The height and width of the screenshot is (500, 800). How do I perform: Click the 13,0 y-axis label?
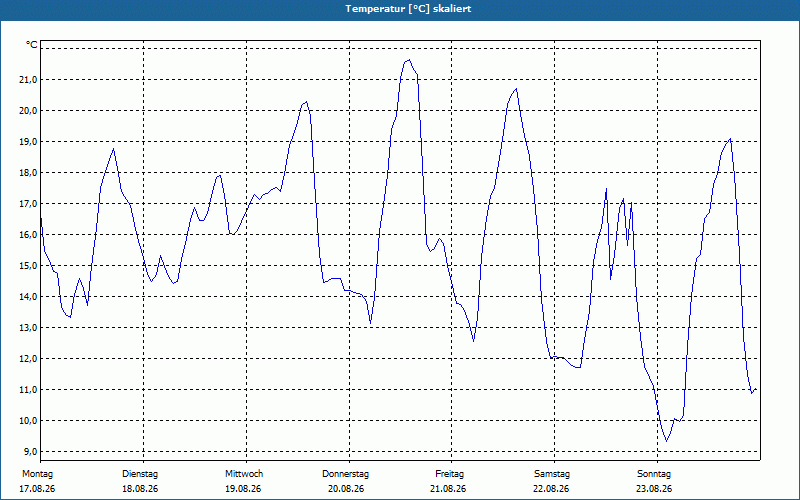click(28, 328)
